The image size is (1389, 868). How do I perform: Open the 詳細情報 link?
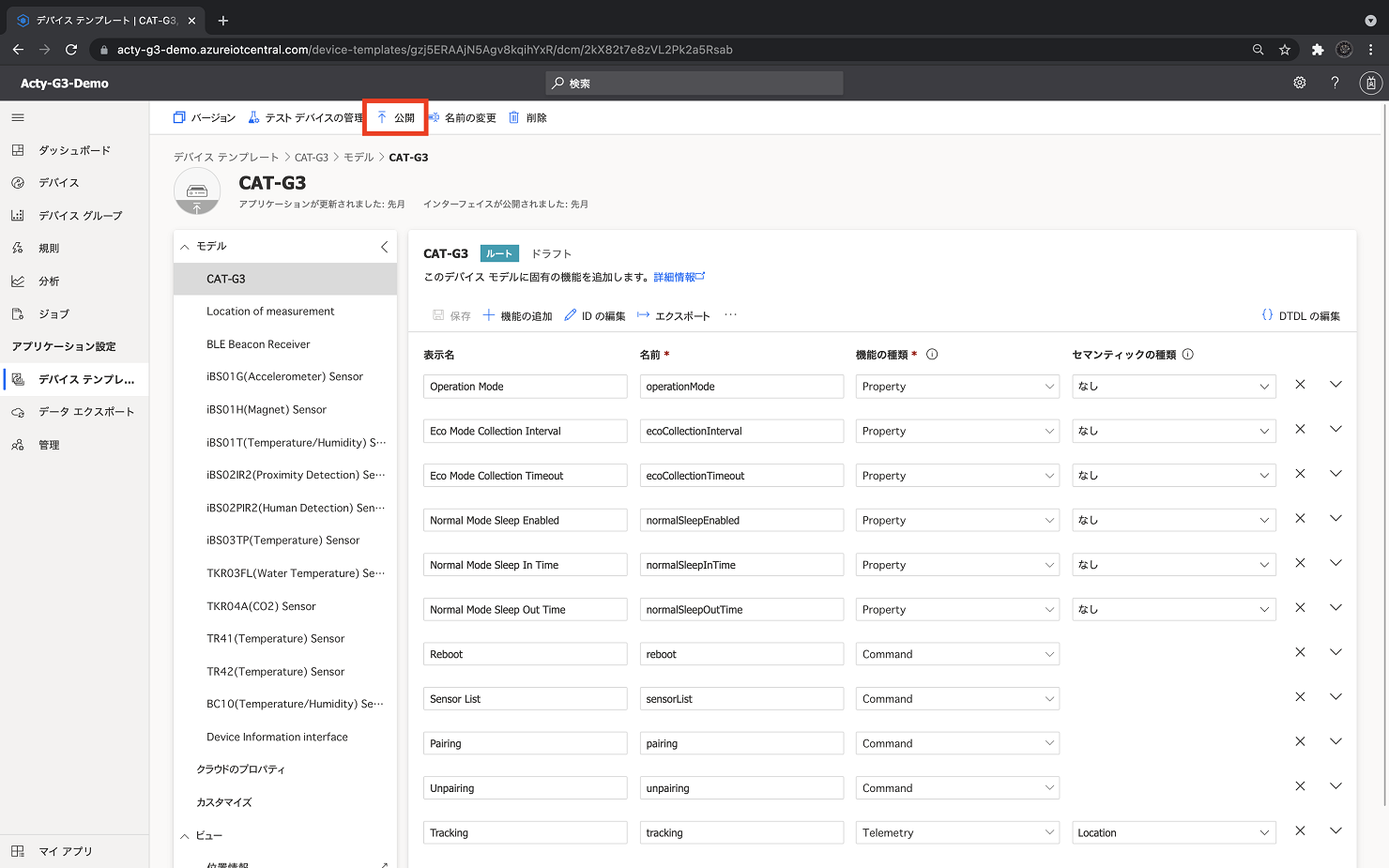pyautogui.click(x=679, y=277)
